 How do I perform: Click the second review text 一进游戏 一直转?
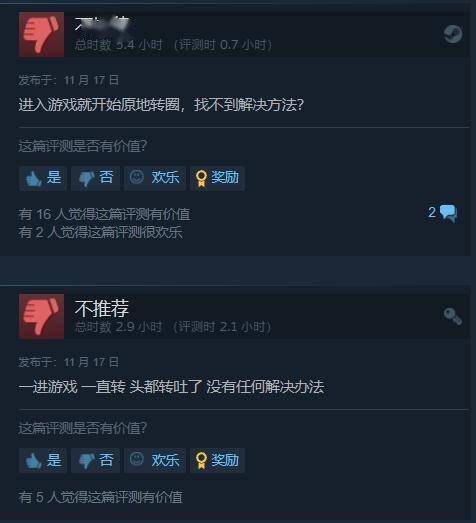[72, 387]
